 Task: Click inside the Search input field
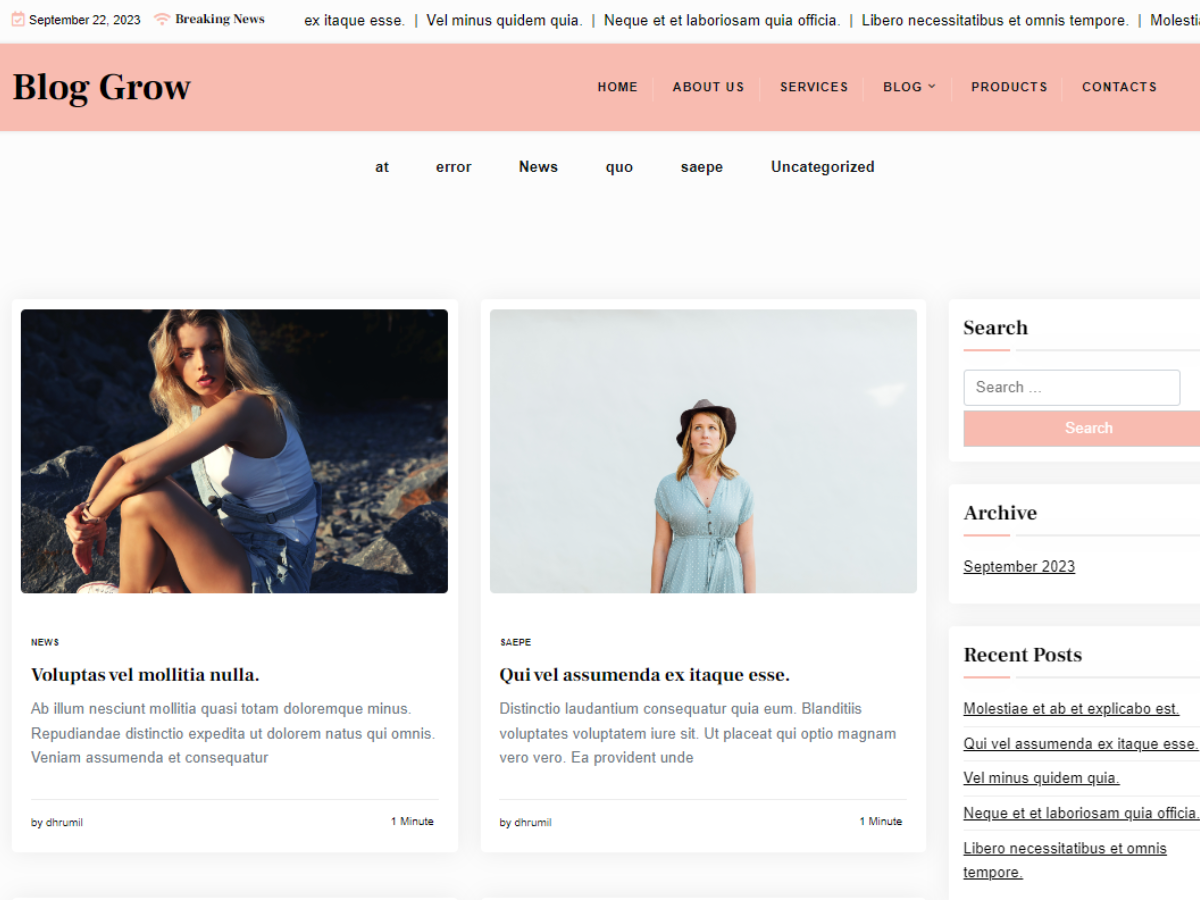(1071, 387)
